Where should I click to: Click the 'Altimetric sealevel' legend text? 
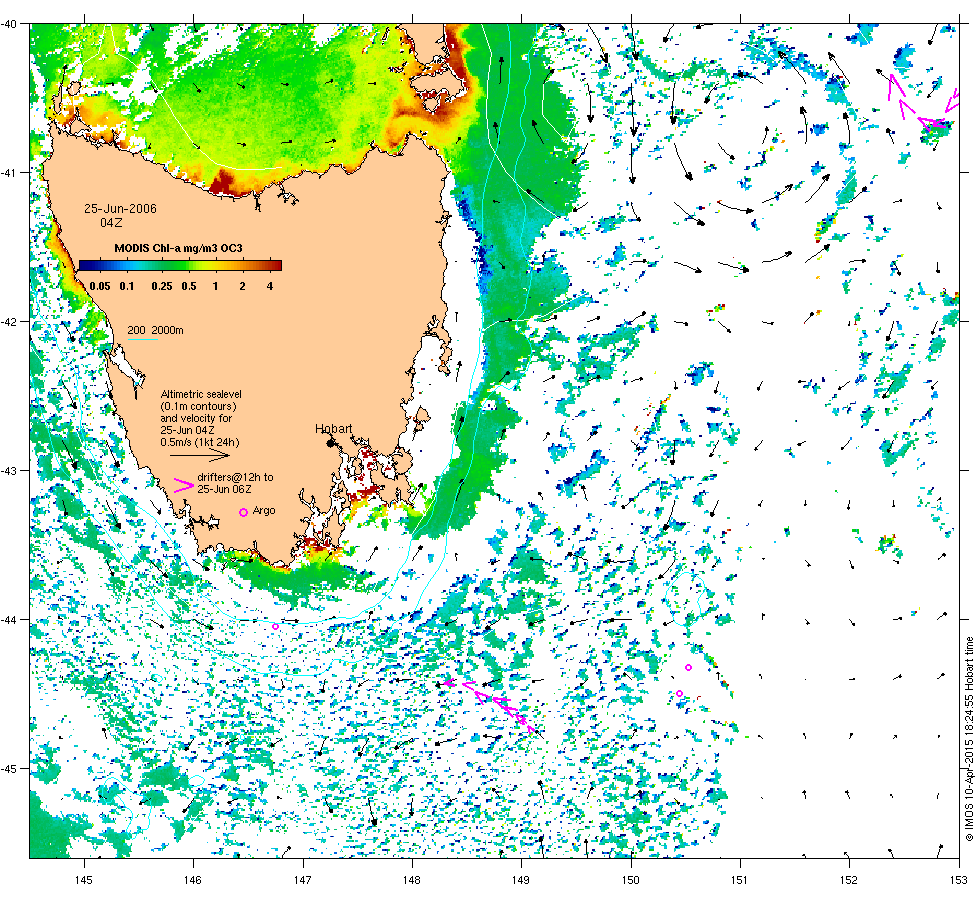201,394
